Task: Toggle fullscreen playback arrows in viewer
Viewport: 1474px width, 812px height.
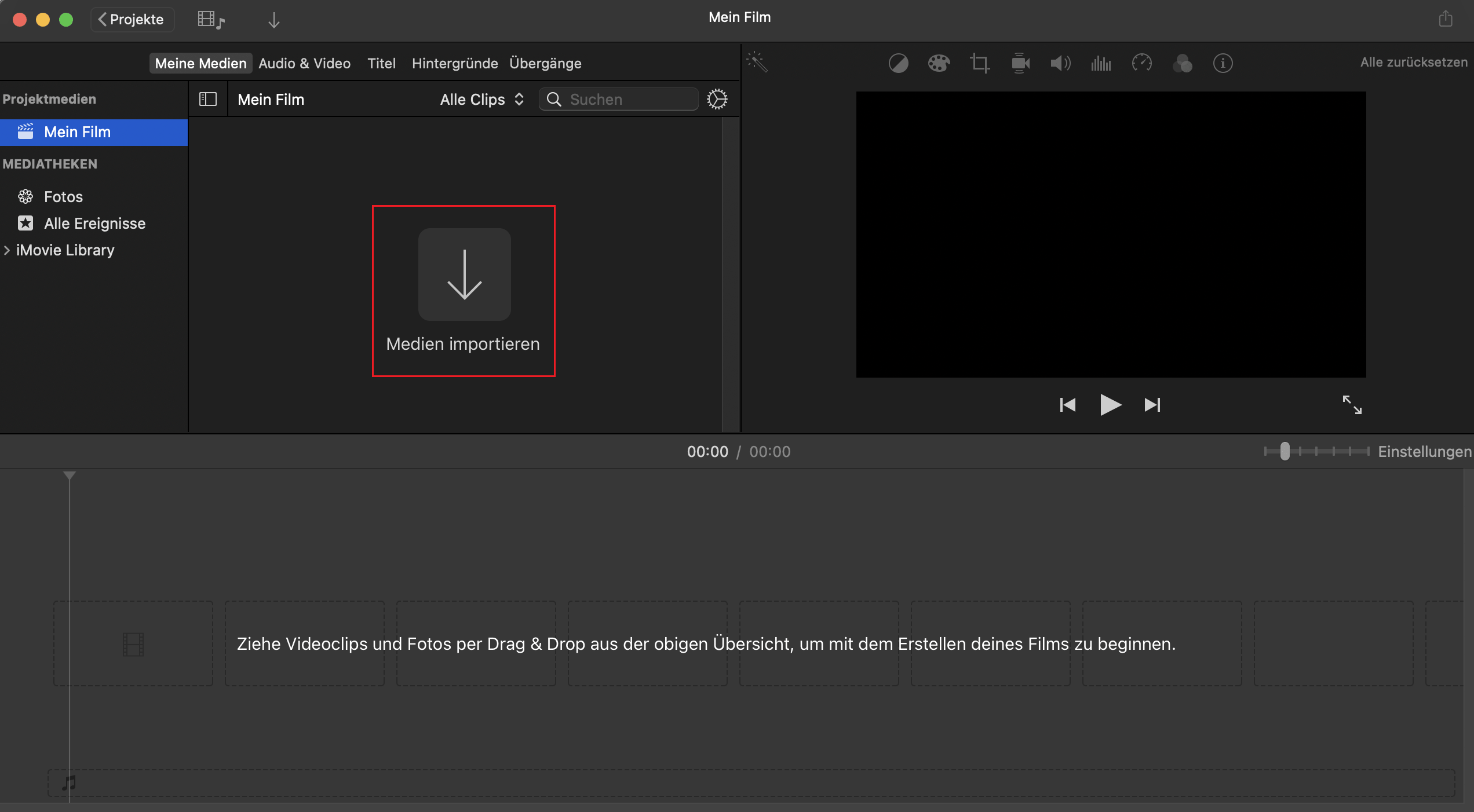Action: click(1352, 404)
